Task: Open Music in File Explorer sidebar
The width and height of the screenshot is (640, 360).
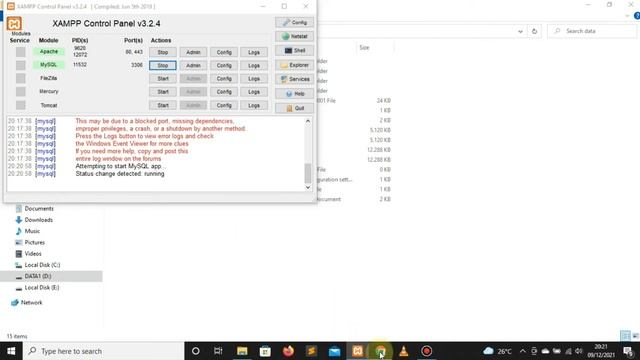Action: [x=32, y=231]
